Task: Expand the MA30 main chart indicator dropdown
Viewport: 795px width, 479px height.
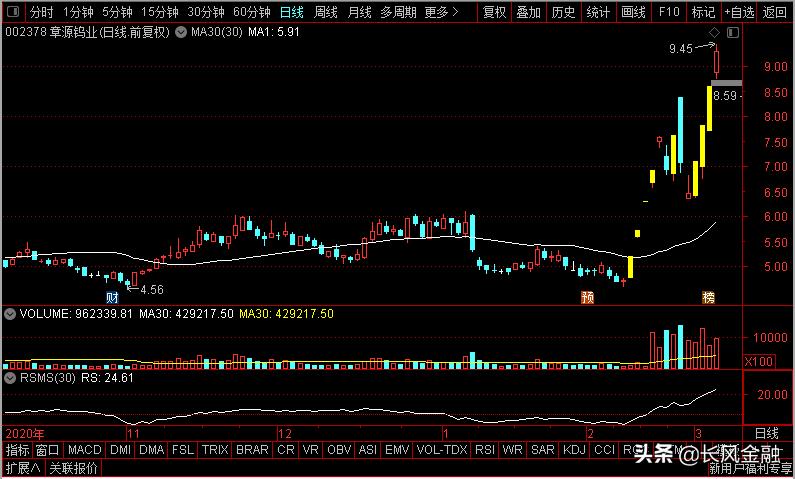Action: point(180,32)
